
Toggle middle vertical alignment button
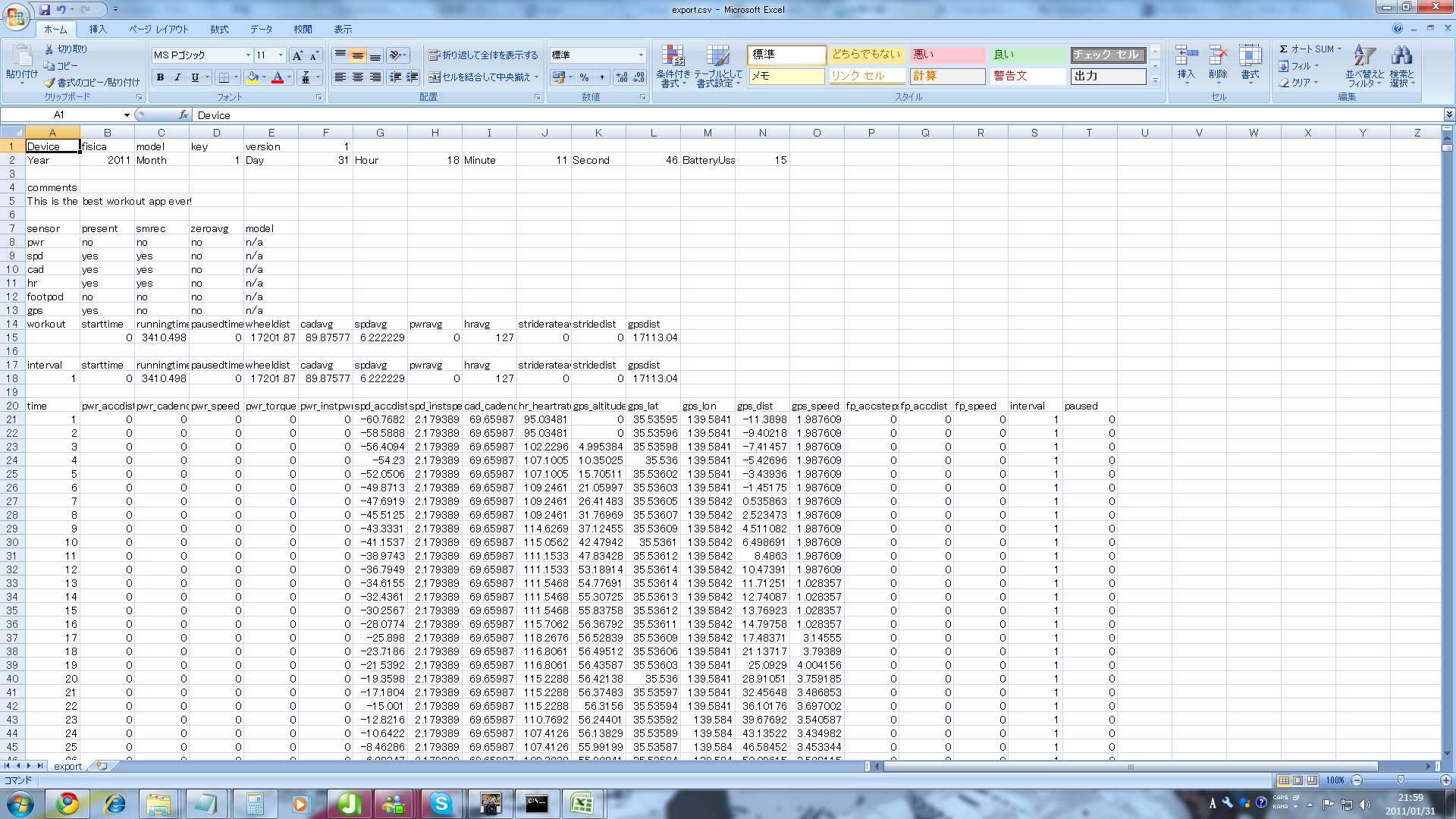point(357,55)
